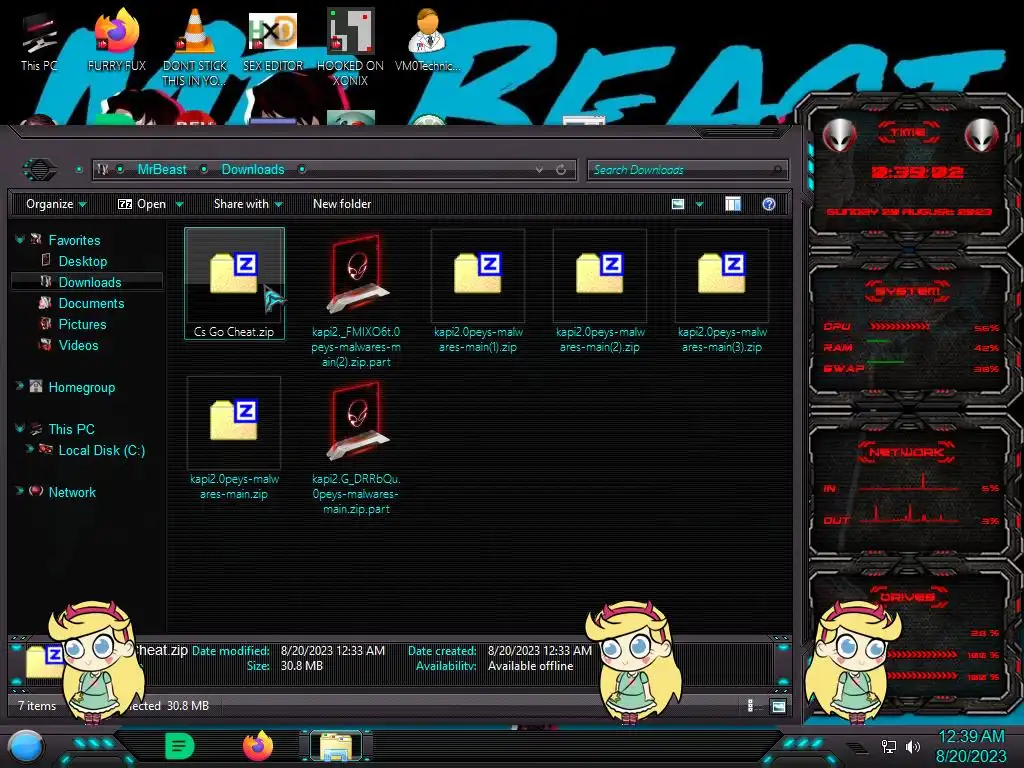Open Pictures in the navigation pane
Viewport: 1024px width, 768px height.
(x=82, y=325)
